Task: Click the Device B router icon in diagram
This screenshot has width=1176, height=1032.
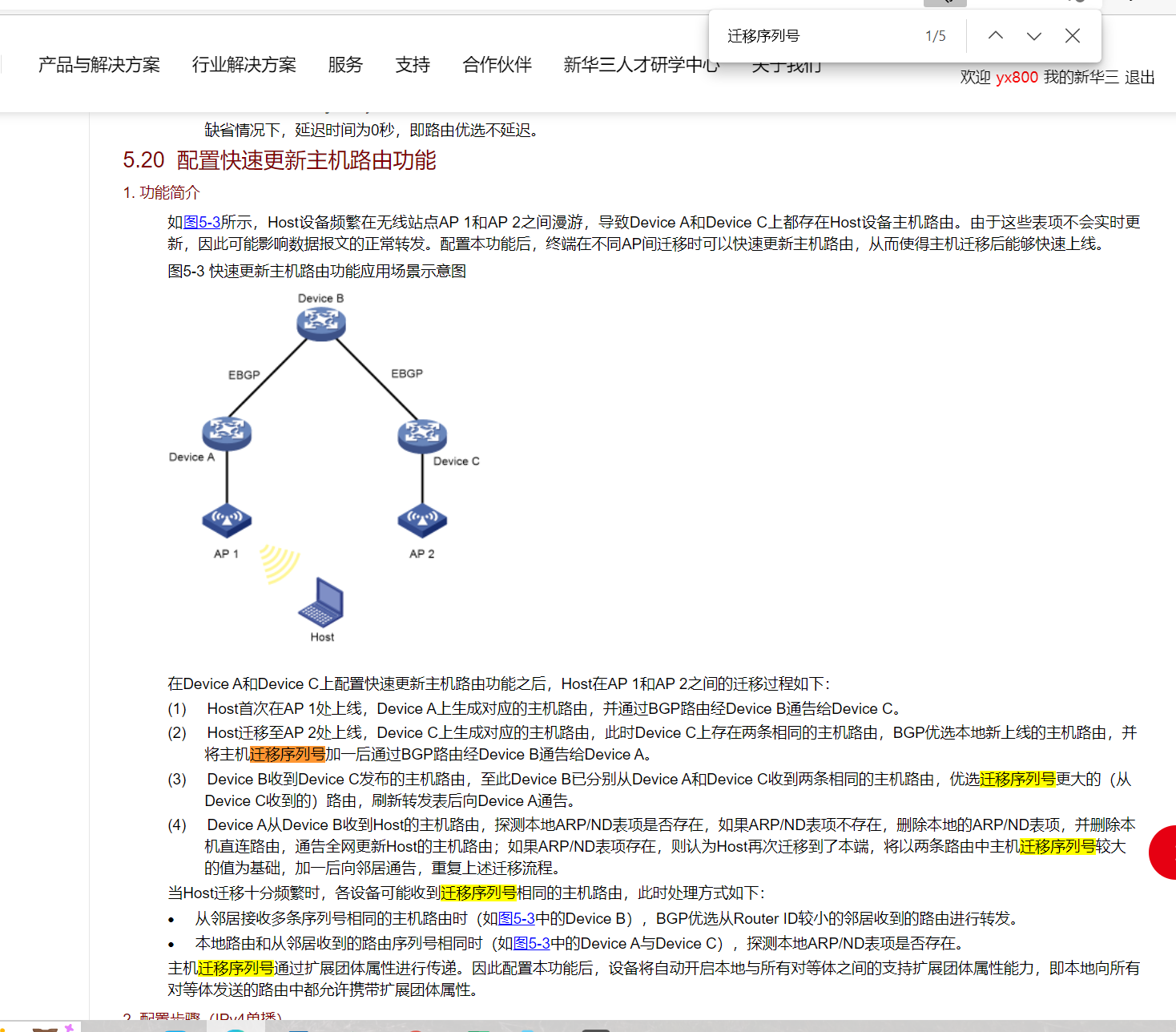Action: point(321,324)
